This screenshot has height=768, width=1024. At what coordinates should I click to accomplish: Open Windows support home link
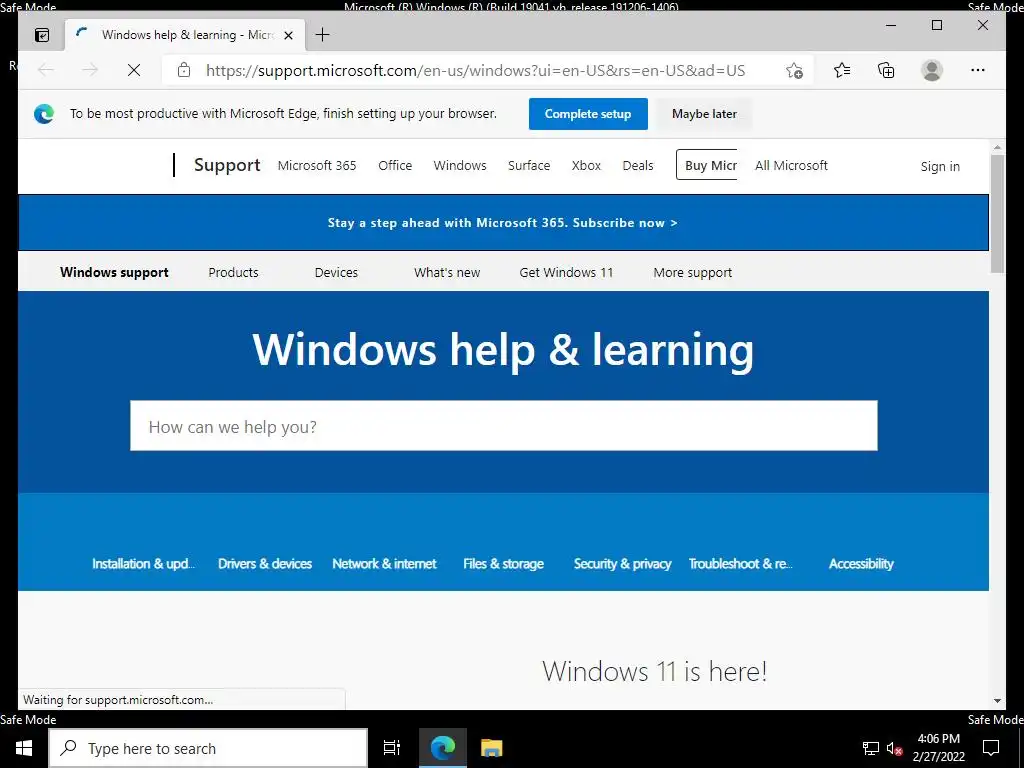point(114,272)
